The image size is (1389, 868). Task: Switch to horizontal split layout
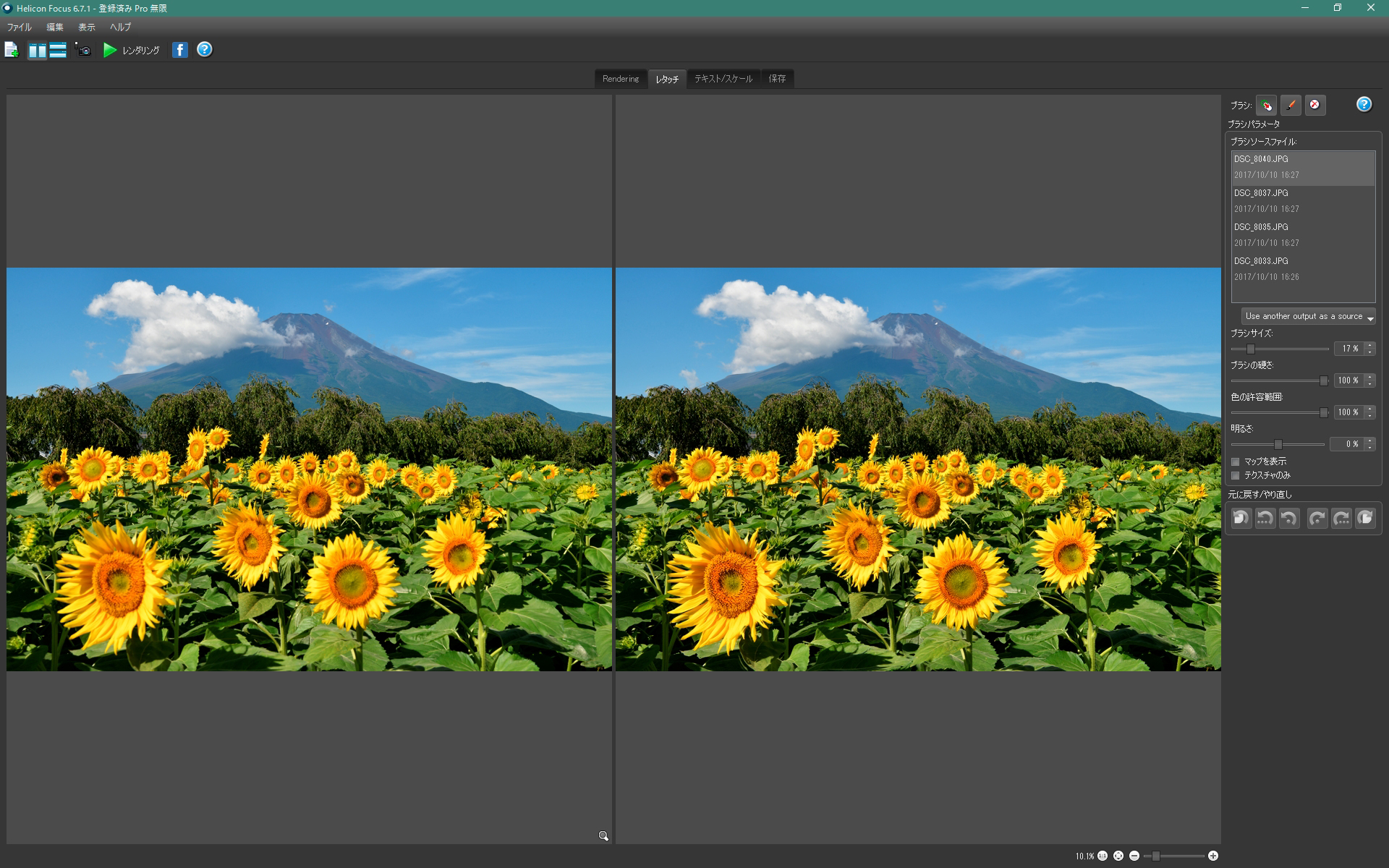point(58,50)
